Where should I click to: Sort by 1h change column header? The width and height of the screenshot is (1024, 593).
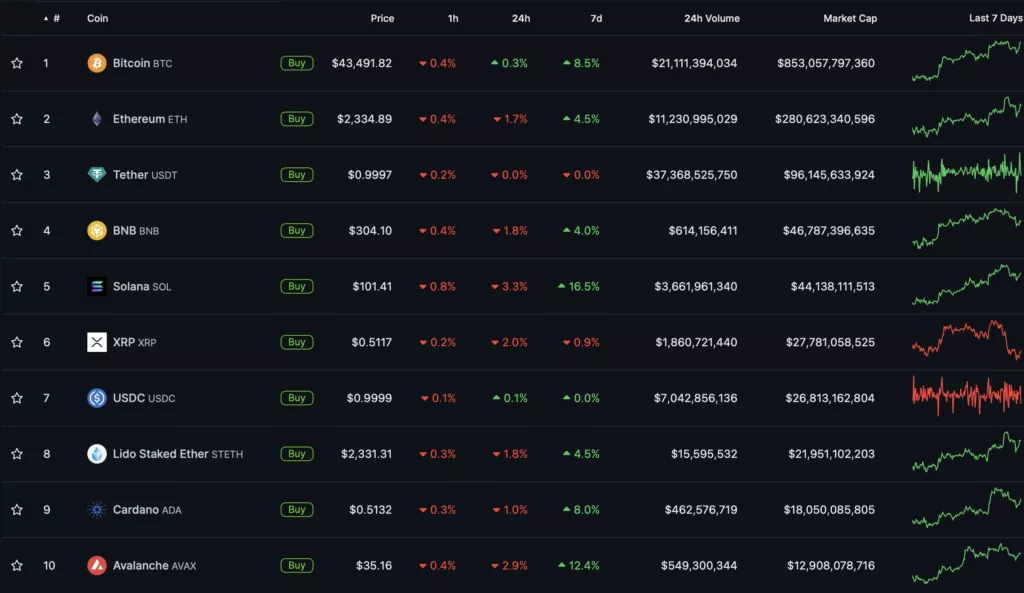point(453,18)
